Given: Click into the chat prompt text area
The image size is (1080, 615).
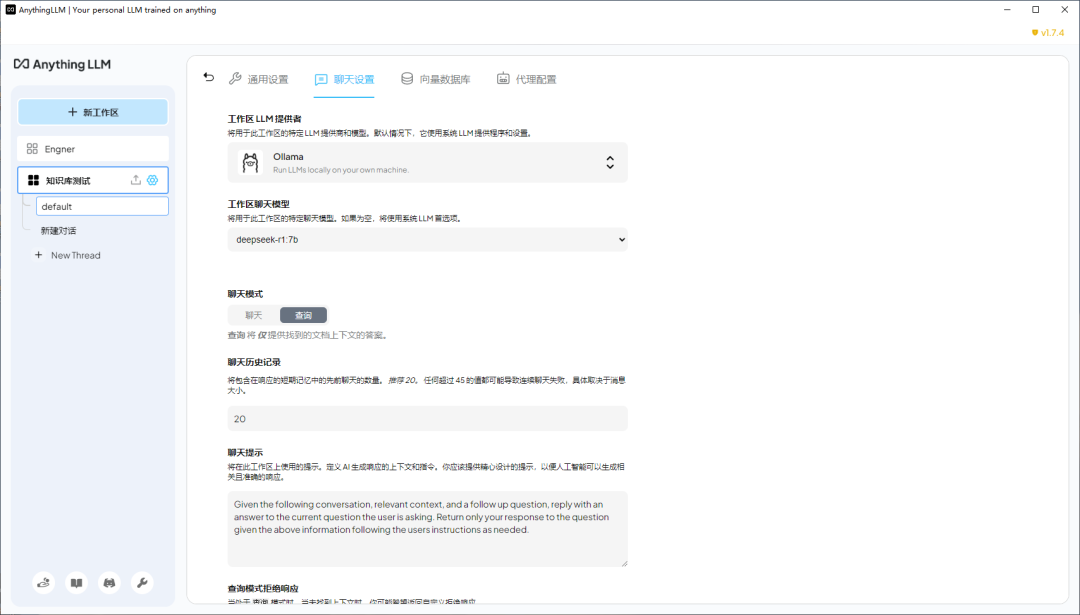Looking at the screenshot, I should click(428, 529).
